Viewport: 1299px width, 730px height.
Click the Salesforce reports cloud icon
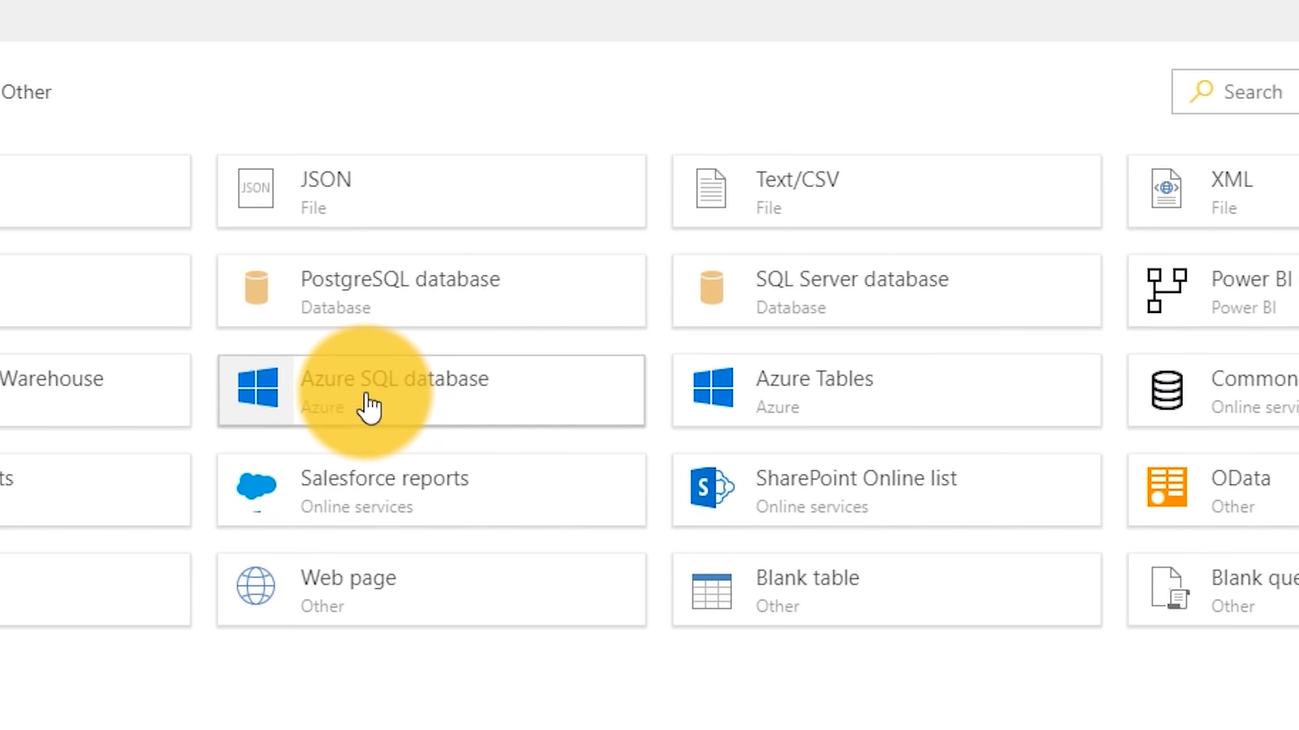click(256, 488)
